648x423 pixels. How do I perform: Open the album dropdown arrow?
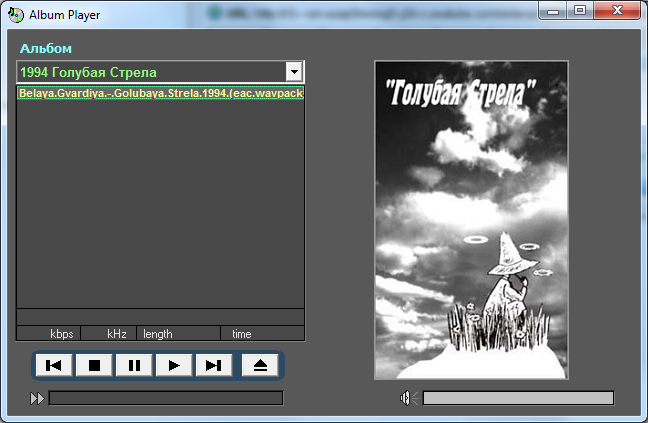294,72
